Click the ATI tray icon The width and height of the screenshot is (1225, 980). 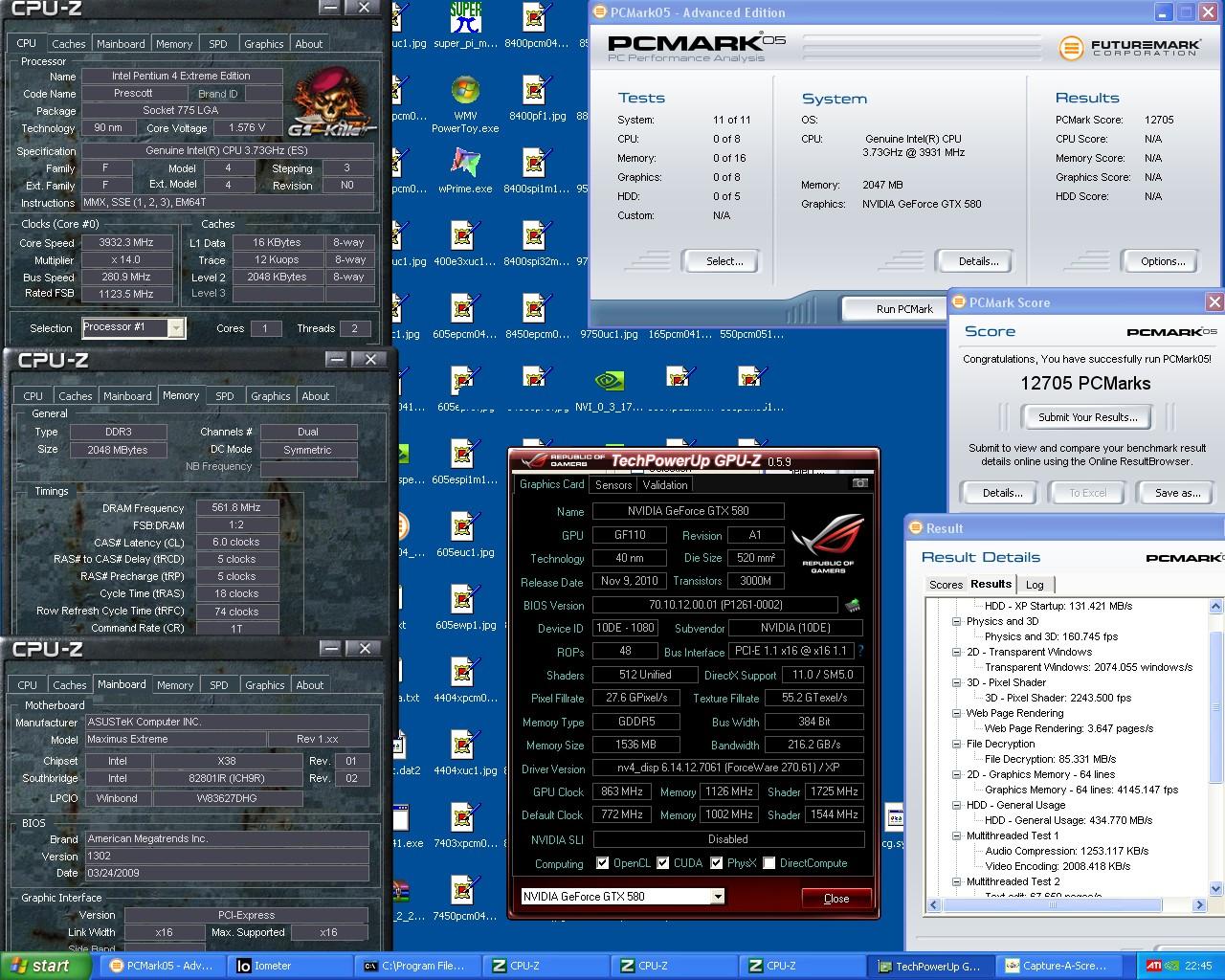(x=1155, y=966)
